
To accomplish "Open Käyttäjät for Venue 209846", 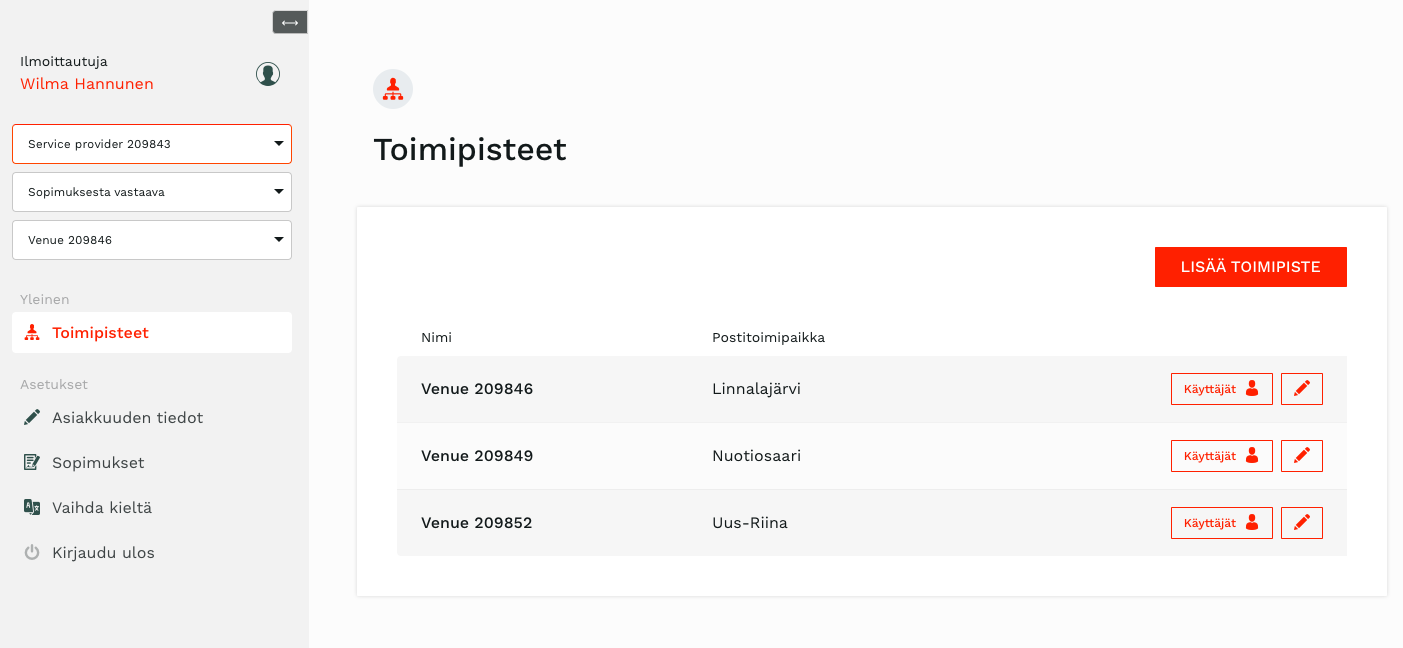I will coord(1222,389).
